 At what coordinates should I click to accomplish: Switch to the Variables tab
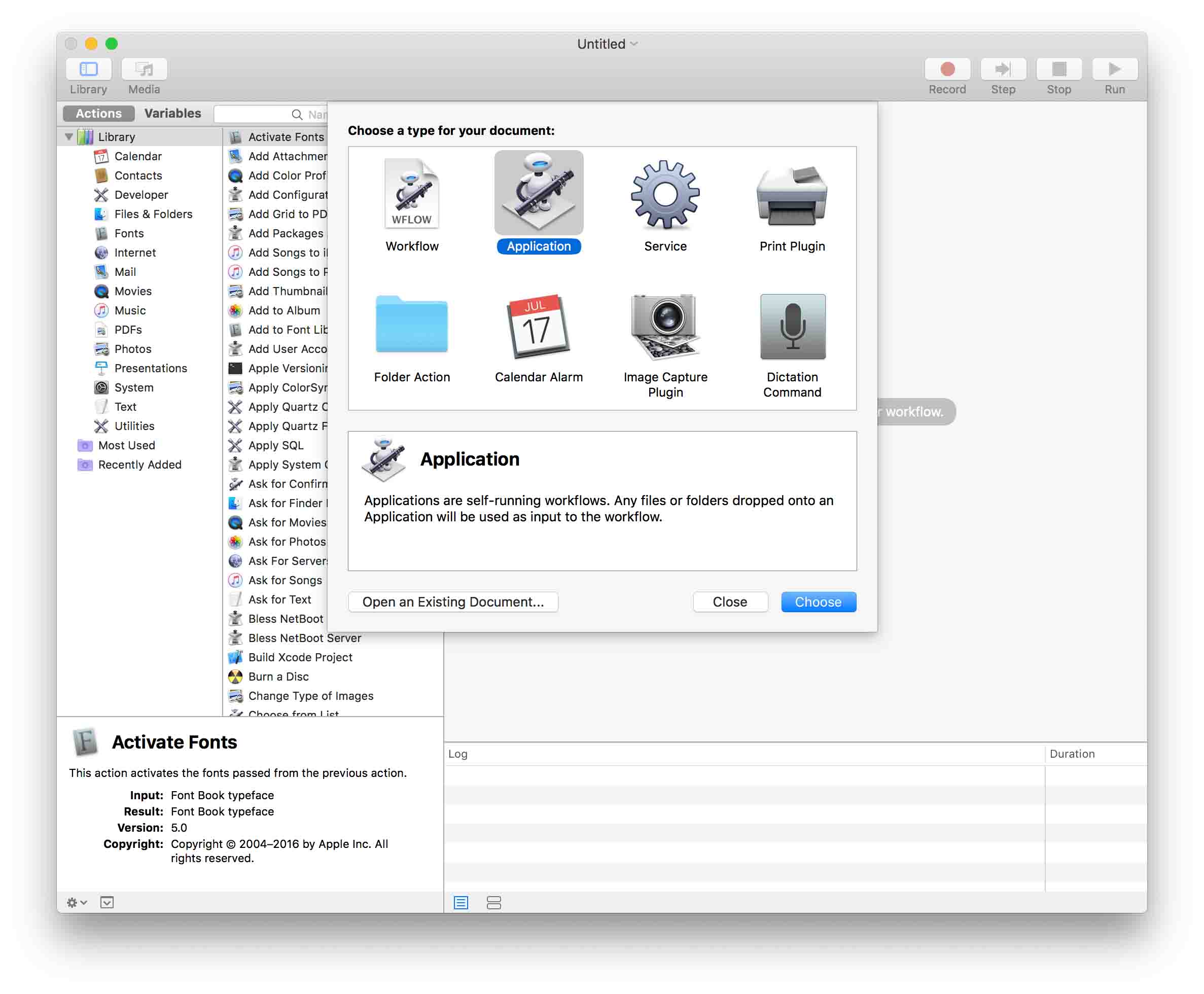[172, 114]
